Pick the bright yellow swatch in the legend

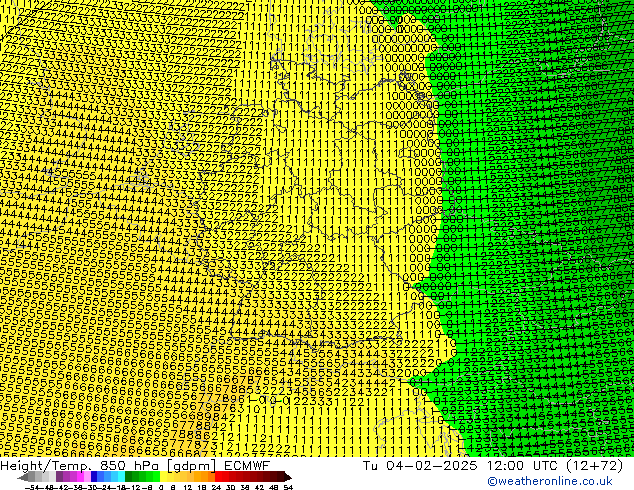163,477
